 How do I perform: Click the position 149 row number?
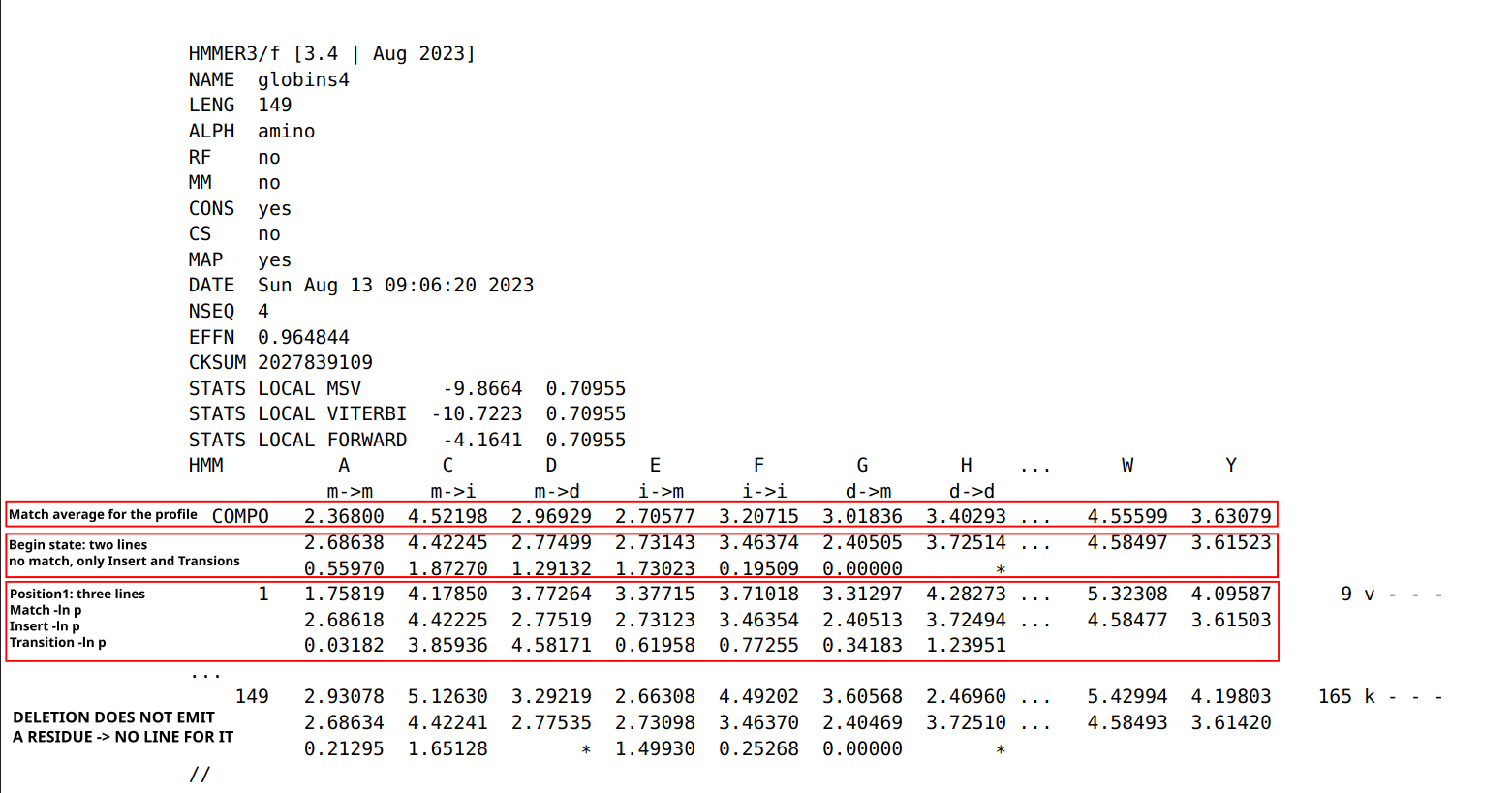pos(252,696)
